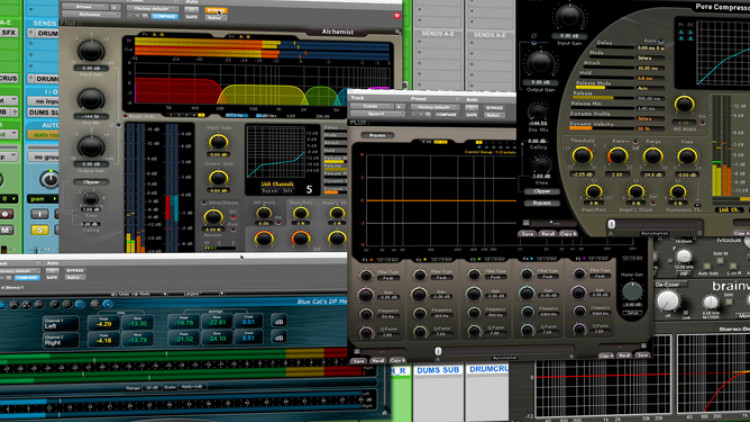The height and width of the screenshot is (422, 750).
Task: Click Copy A at Epure bottom right
Action: pyautogui.click(x=606, y=356)
